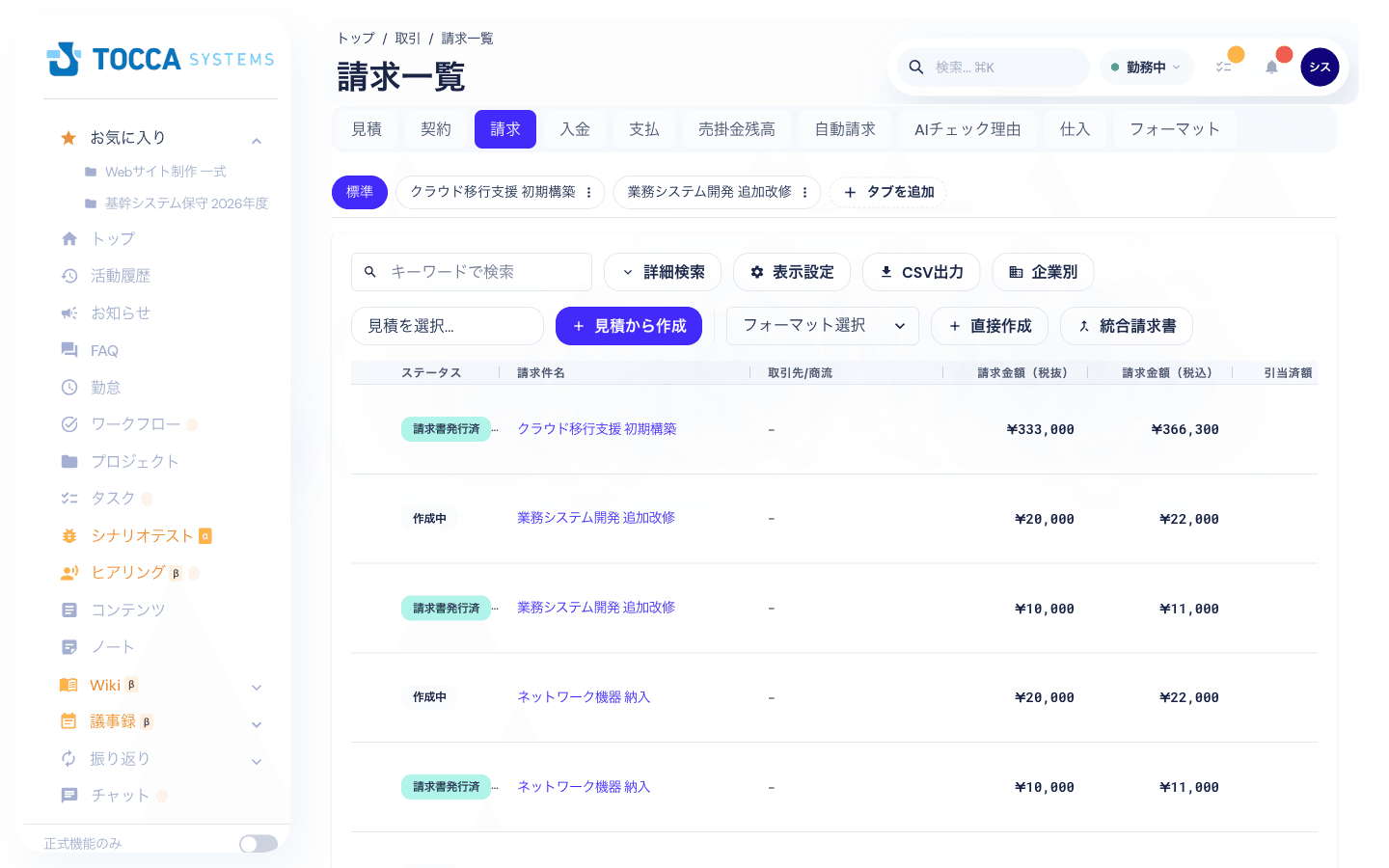
Task: Switch to the 仕入 tab
Action: [1075, 129]
